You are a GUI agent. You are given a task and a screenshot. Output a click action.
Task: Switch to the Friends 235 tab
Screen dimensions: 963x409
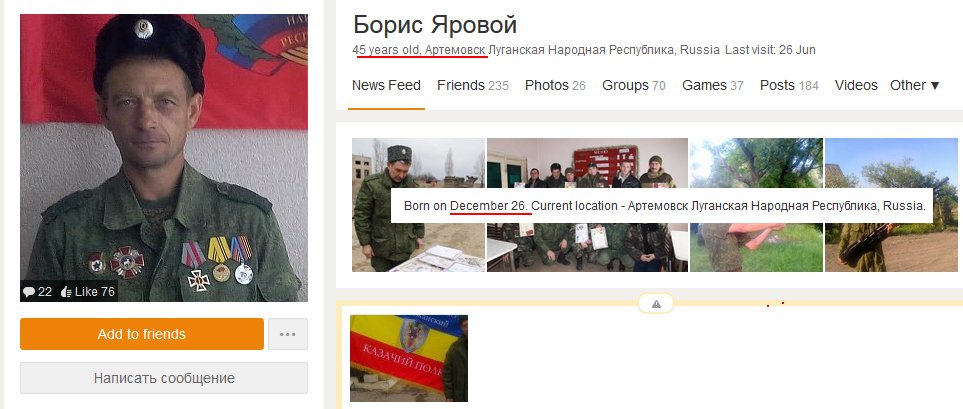[x=473, y=85]
